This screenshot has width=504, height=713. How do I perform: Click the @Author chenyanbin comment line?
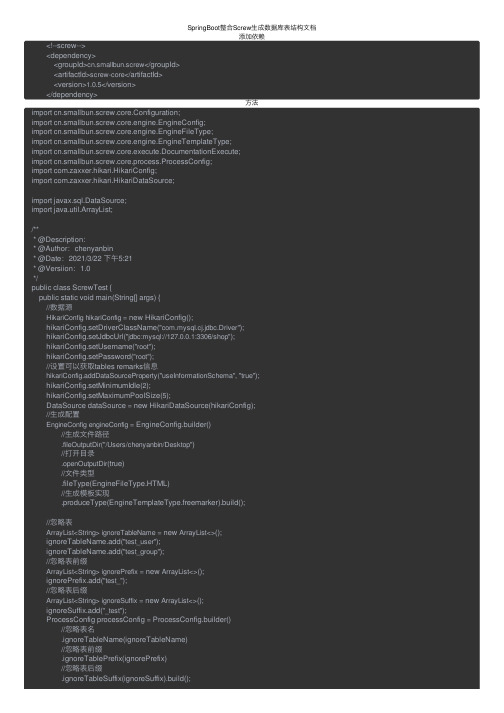[x=73, y=248]
